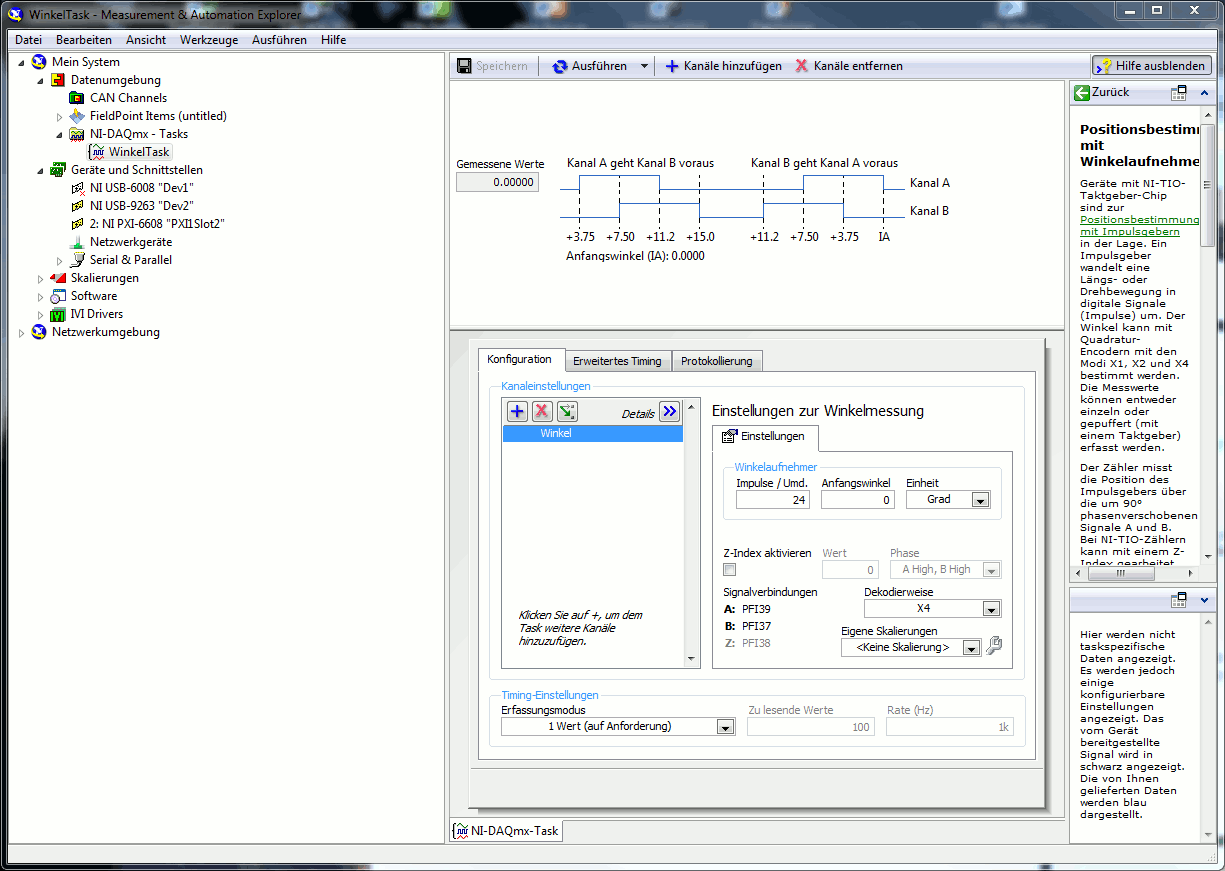Click the help panel layout icon beside Zurück
Viewport: 1225px width, 871px height.
[1178, 92]
